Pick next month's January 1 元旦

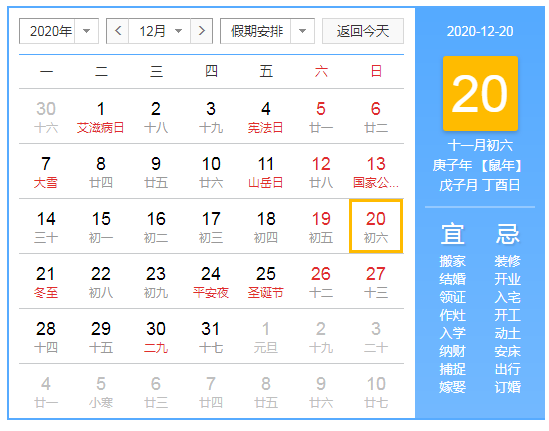click(266, 337)
